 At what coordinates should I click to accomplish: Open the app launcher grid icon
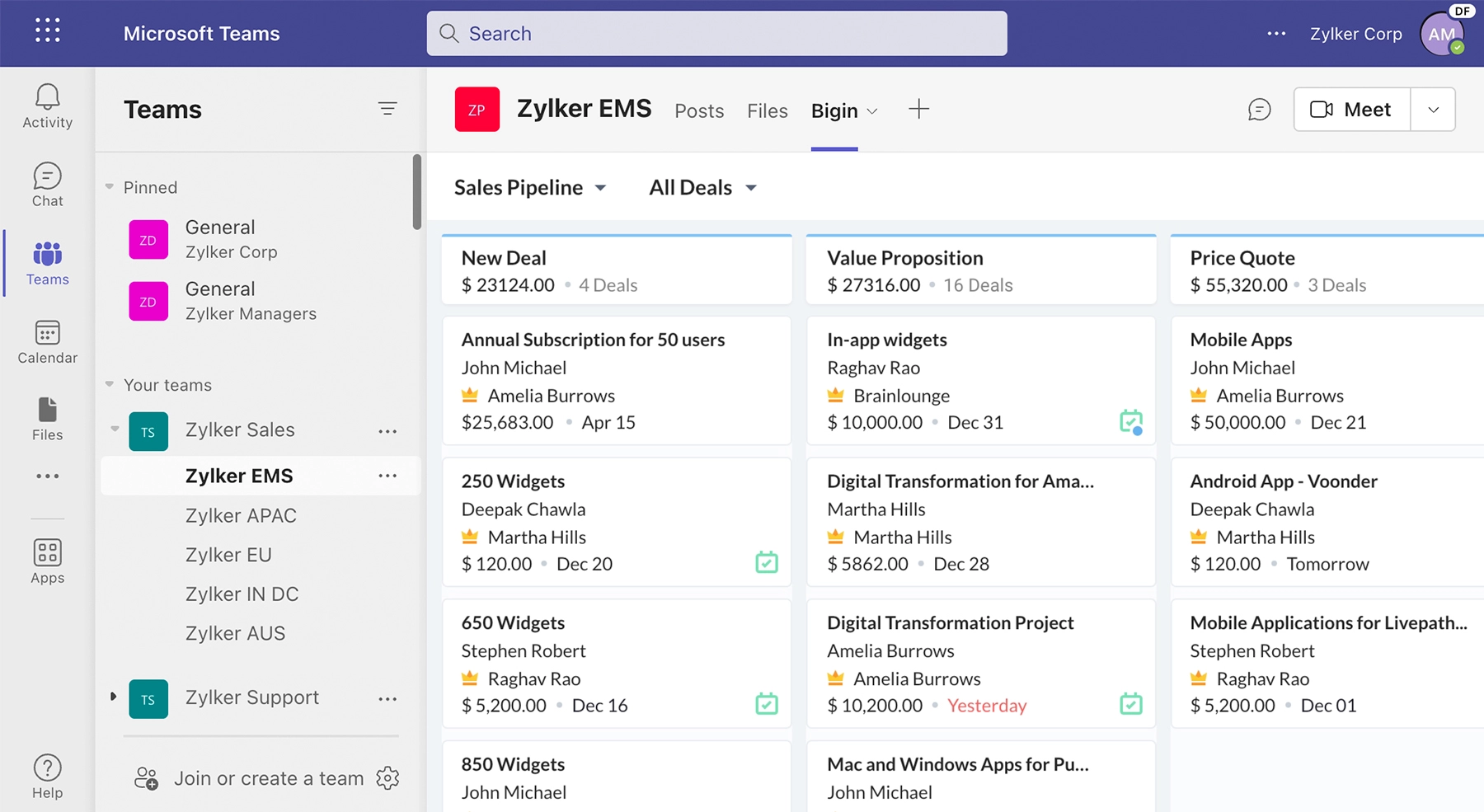pyautogui.click(x=48, y=31)
